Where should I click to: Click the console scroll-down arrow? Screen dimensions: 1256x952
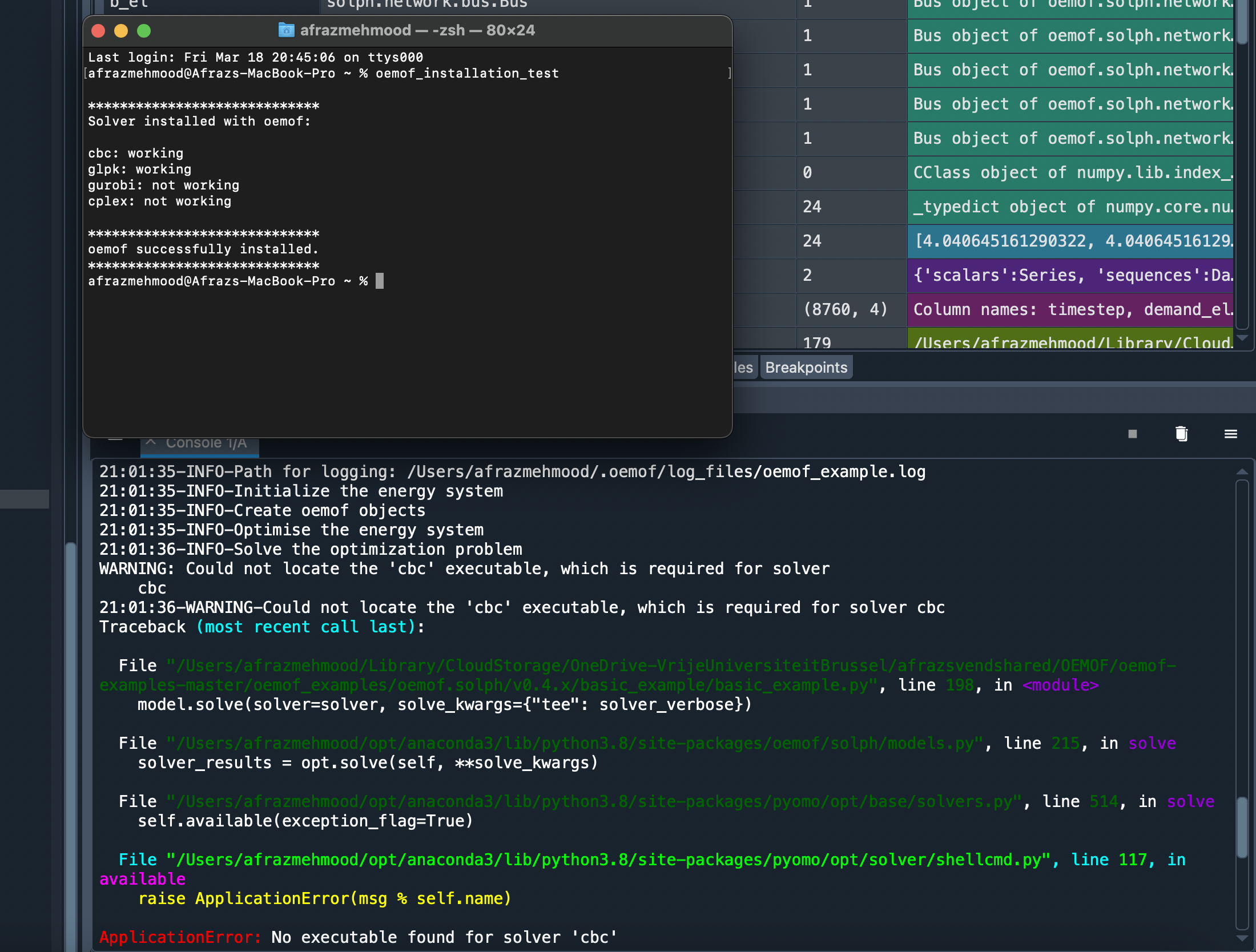click(x=1243, y=939)
